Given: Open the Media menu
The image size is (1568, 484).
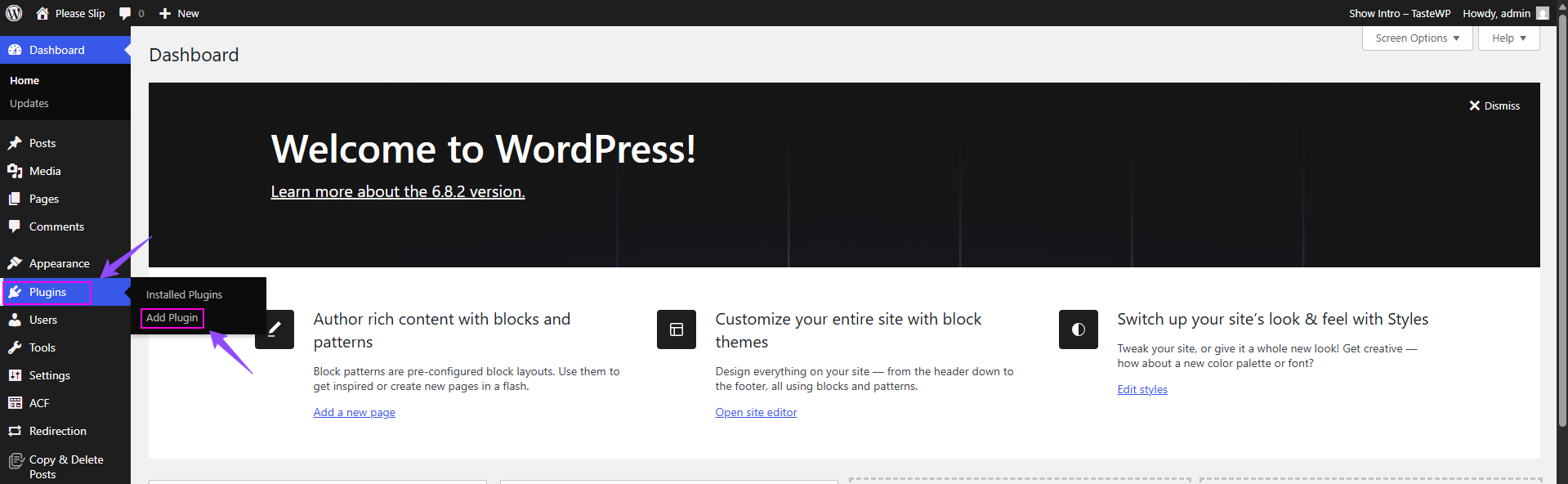Looking at the screenshot, I should (45, 171).
